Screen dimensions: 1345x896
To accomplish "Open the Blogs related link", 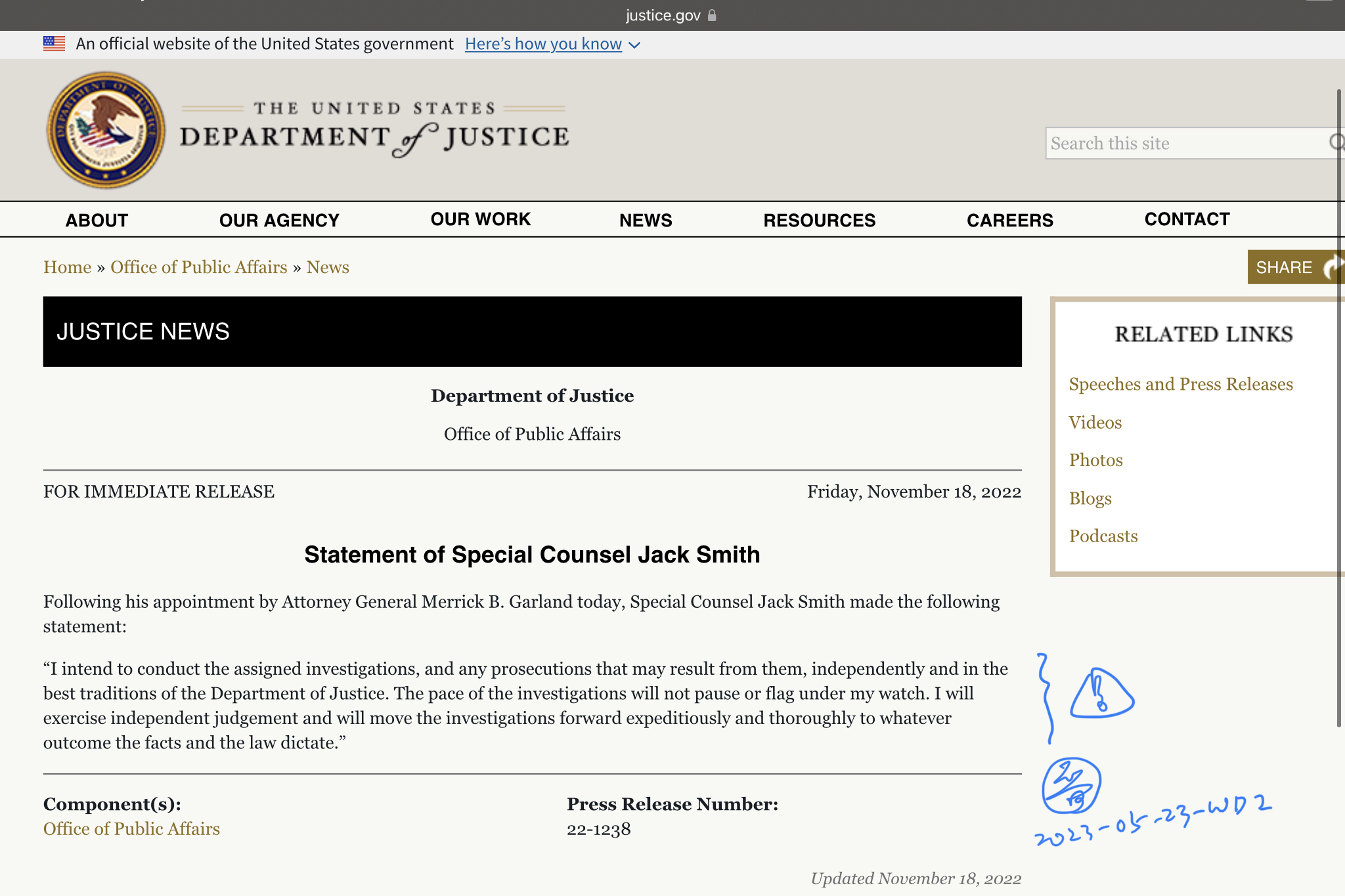I will pyautogui.click(x=1090, y=498).
